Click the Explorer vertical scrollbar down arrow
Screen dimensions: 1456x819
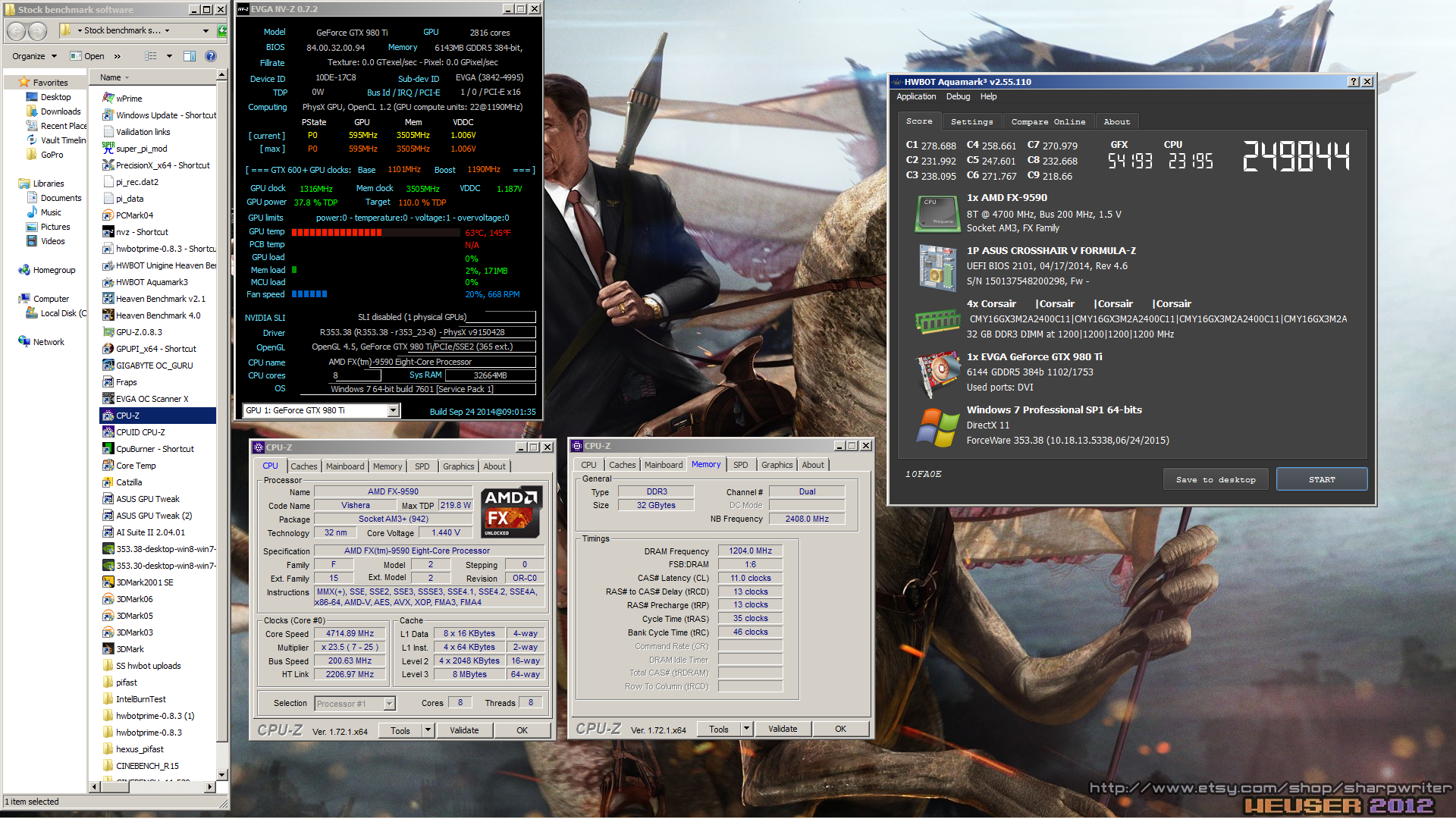(221, 775)
